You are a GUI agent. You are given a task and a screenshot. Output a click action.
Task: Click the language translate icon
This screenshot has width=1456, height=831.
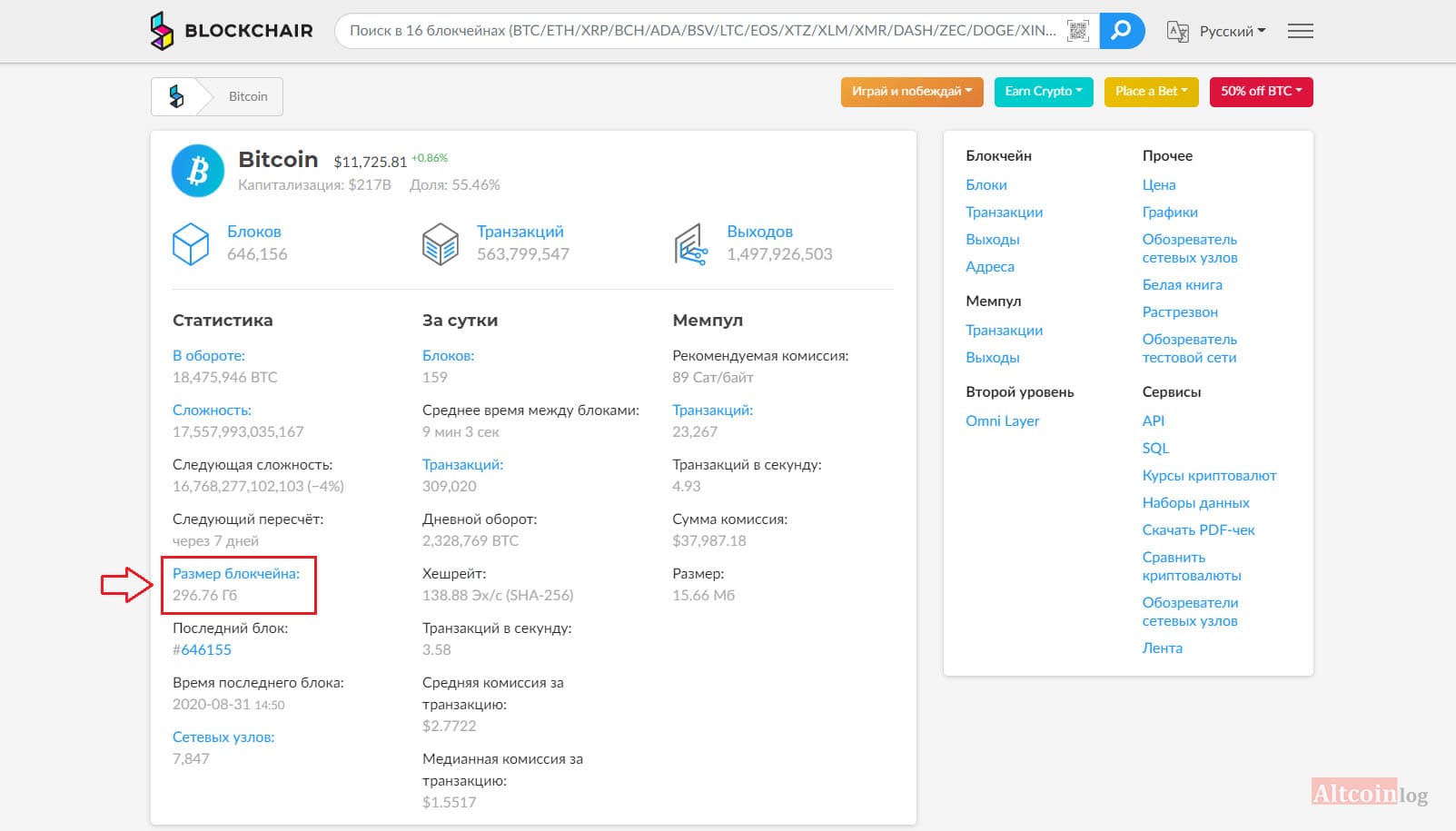[1177, 32]
